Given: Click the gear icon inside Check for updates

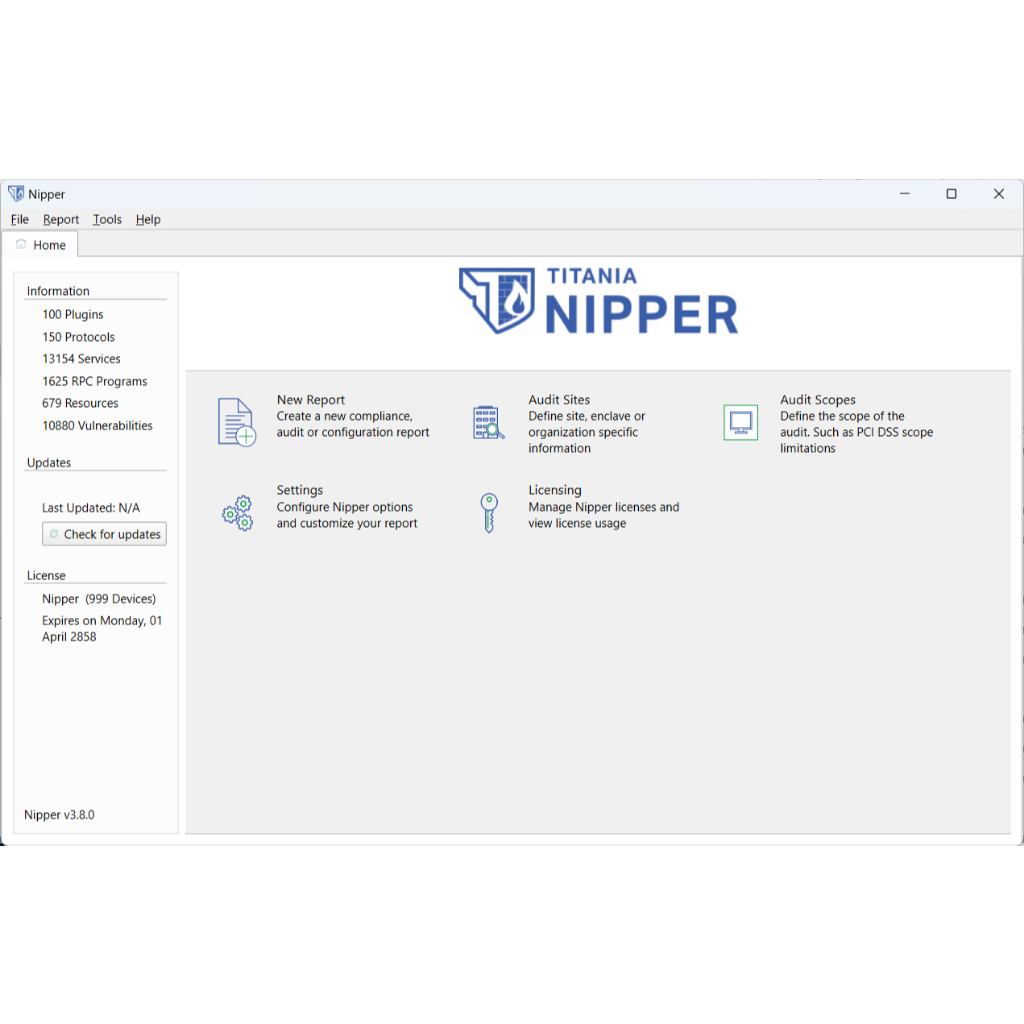Looking at the screenshot, I should click(x=53, y=533).
